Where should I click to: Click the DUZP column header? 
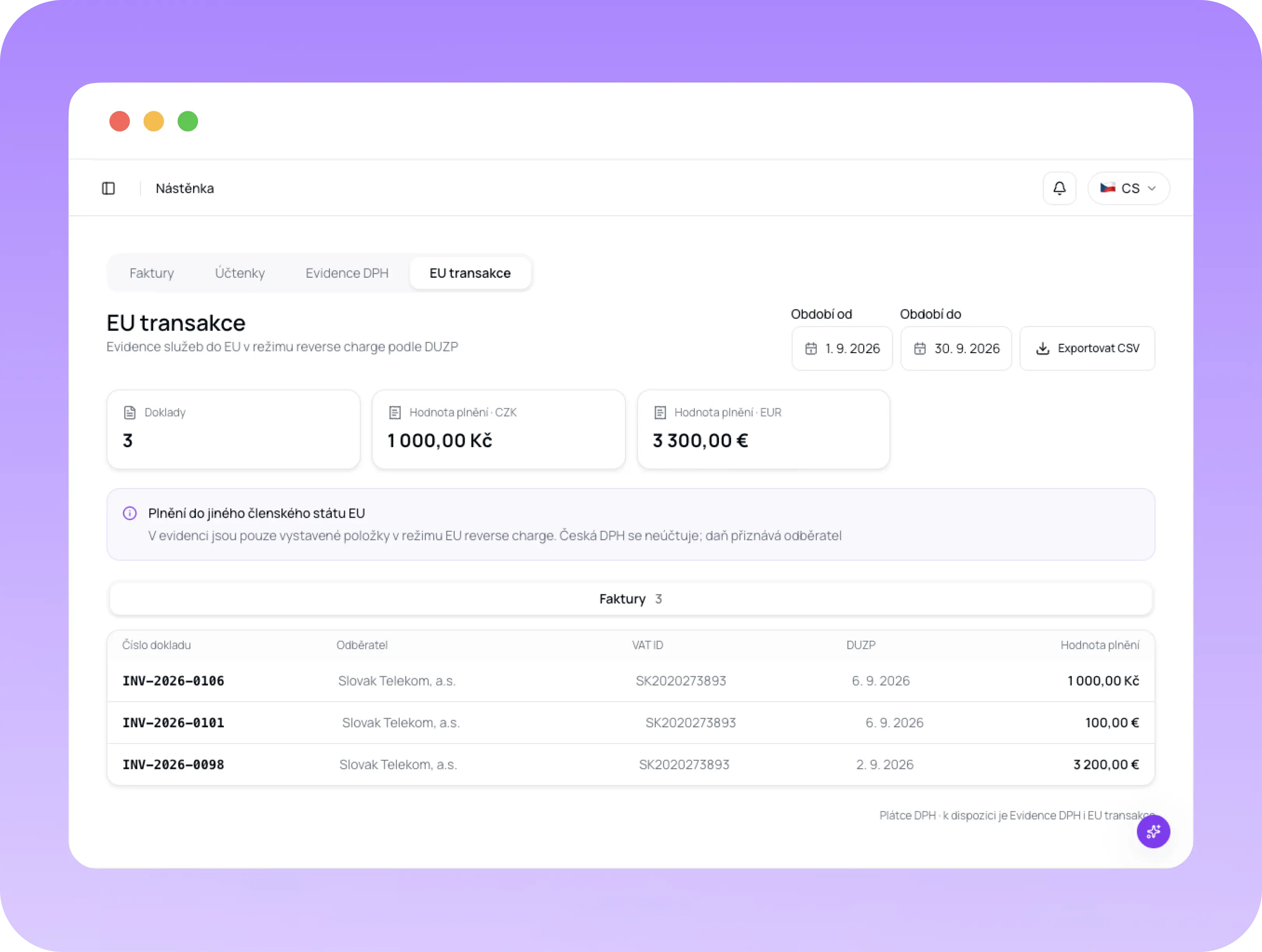[x=861, y=645]
